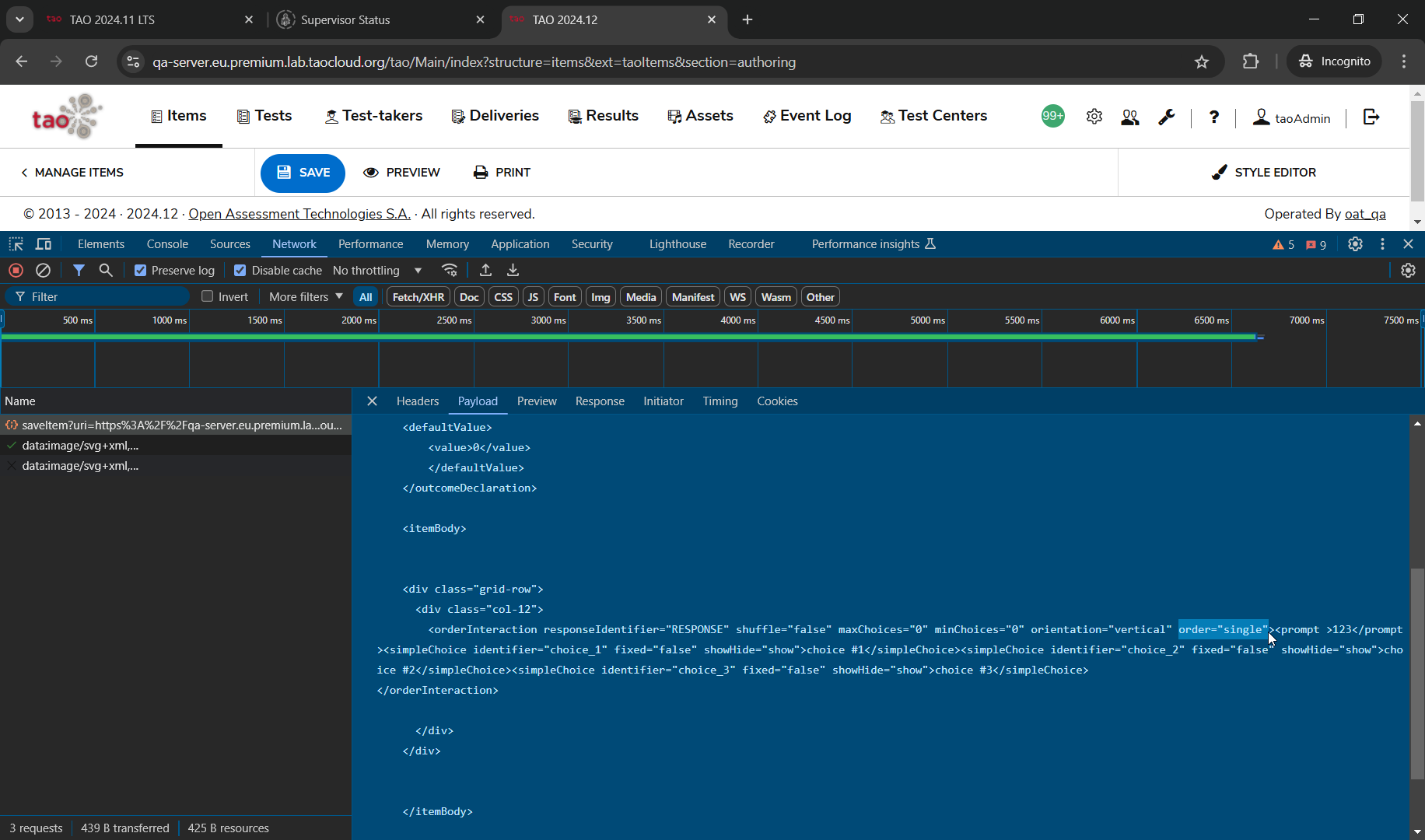
Task: Toggle the network filter funnel icon
Action: [x=79, y=270]
